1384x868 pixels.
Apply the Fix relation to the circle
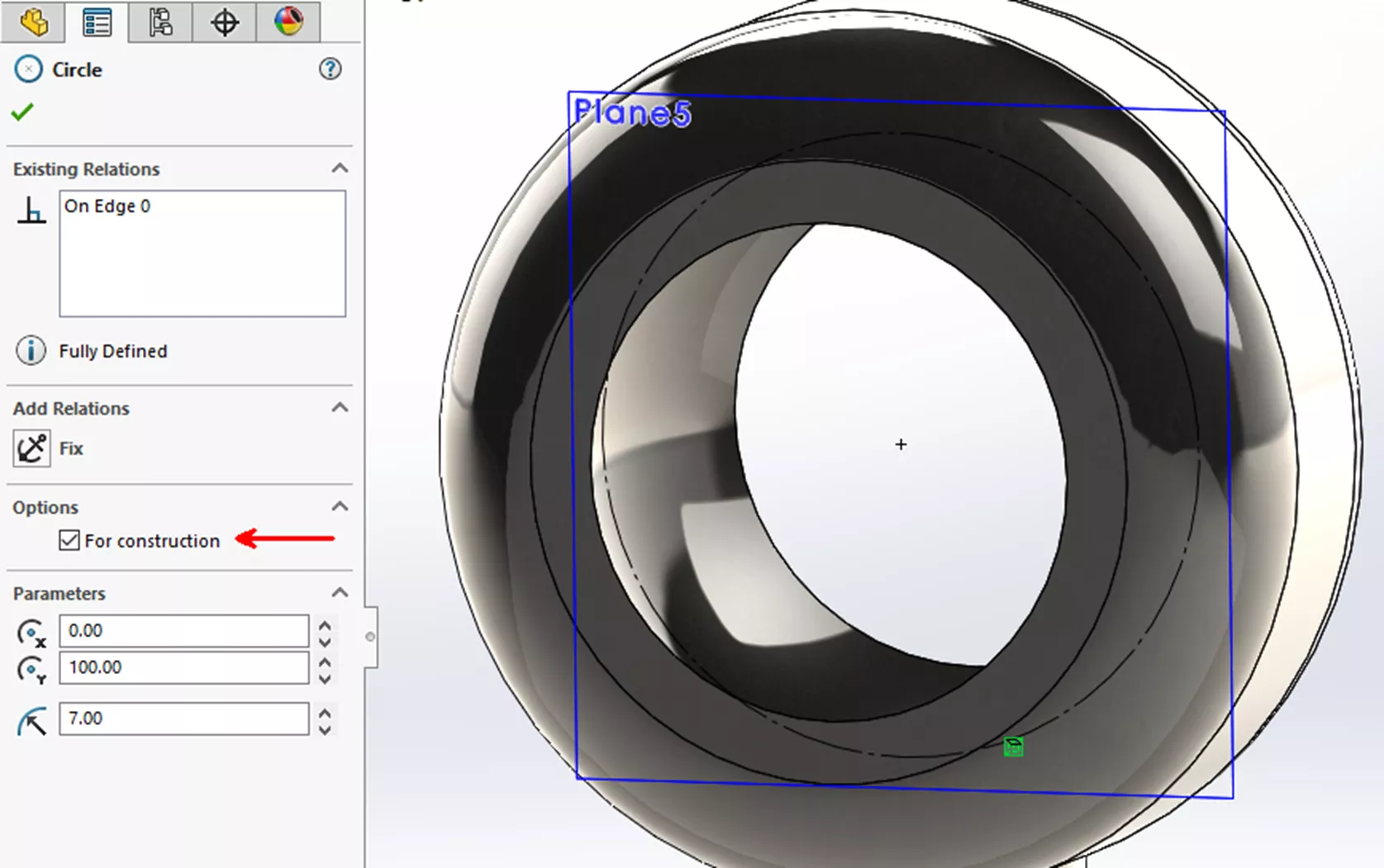point(31,448)
